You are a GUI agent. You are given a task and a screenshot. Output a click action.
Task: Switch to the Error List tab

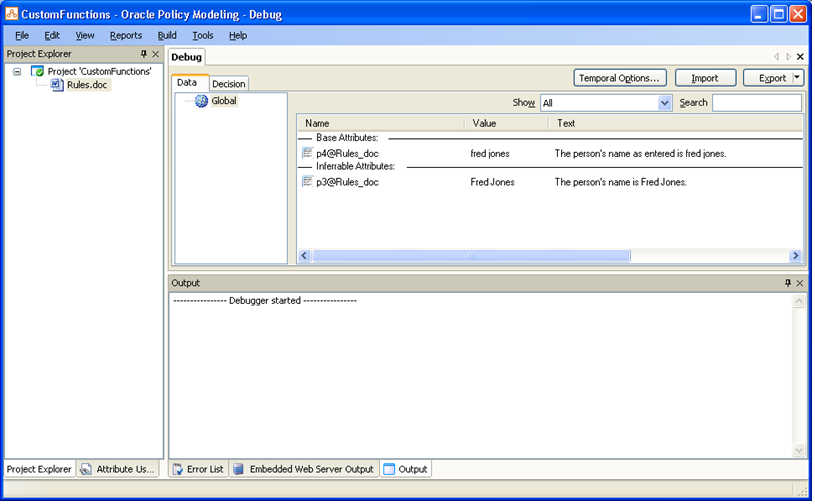pos(199,469)
